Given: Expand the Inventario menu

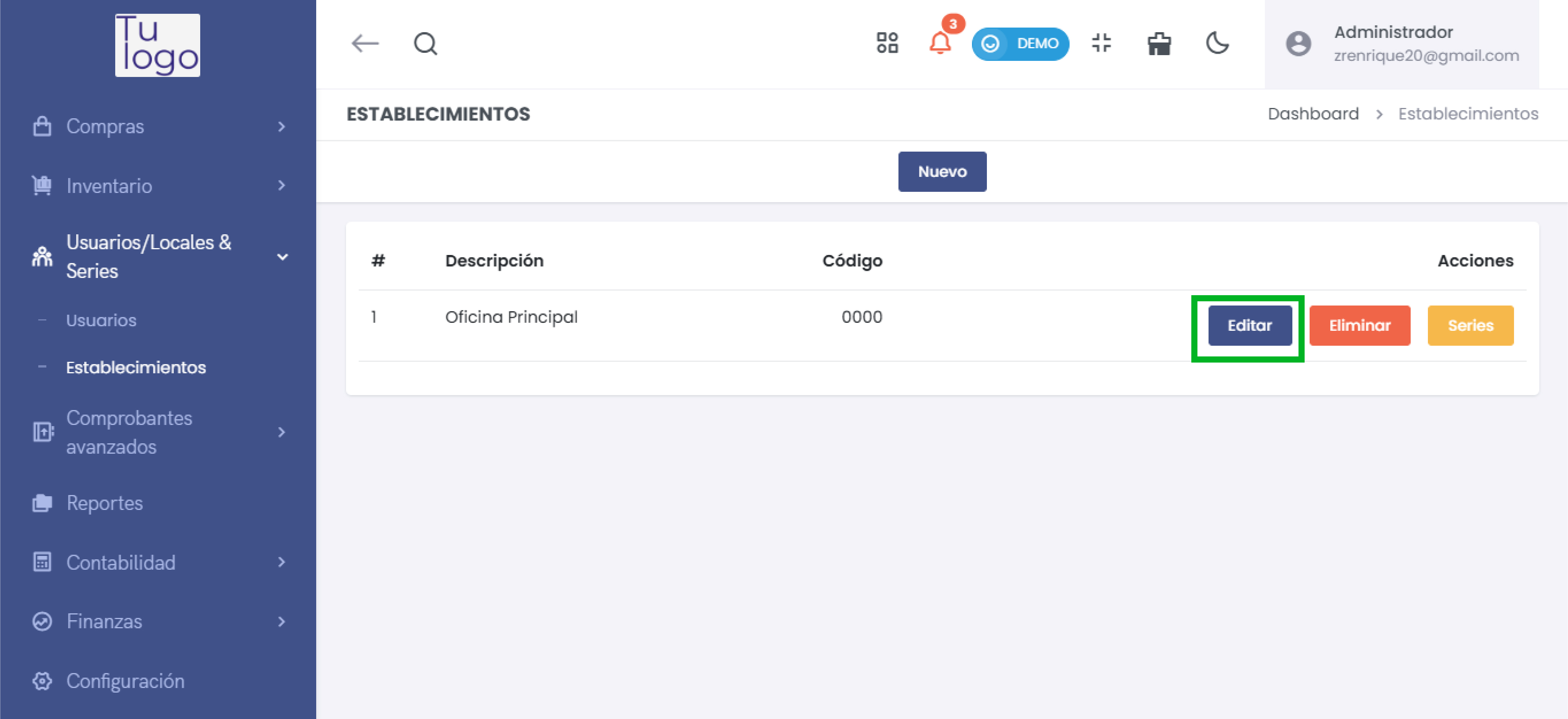Looking at the screenshot, I should tap(109, 186).
